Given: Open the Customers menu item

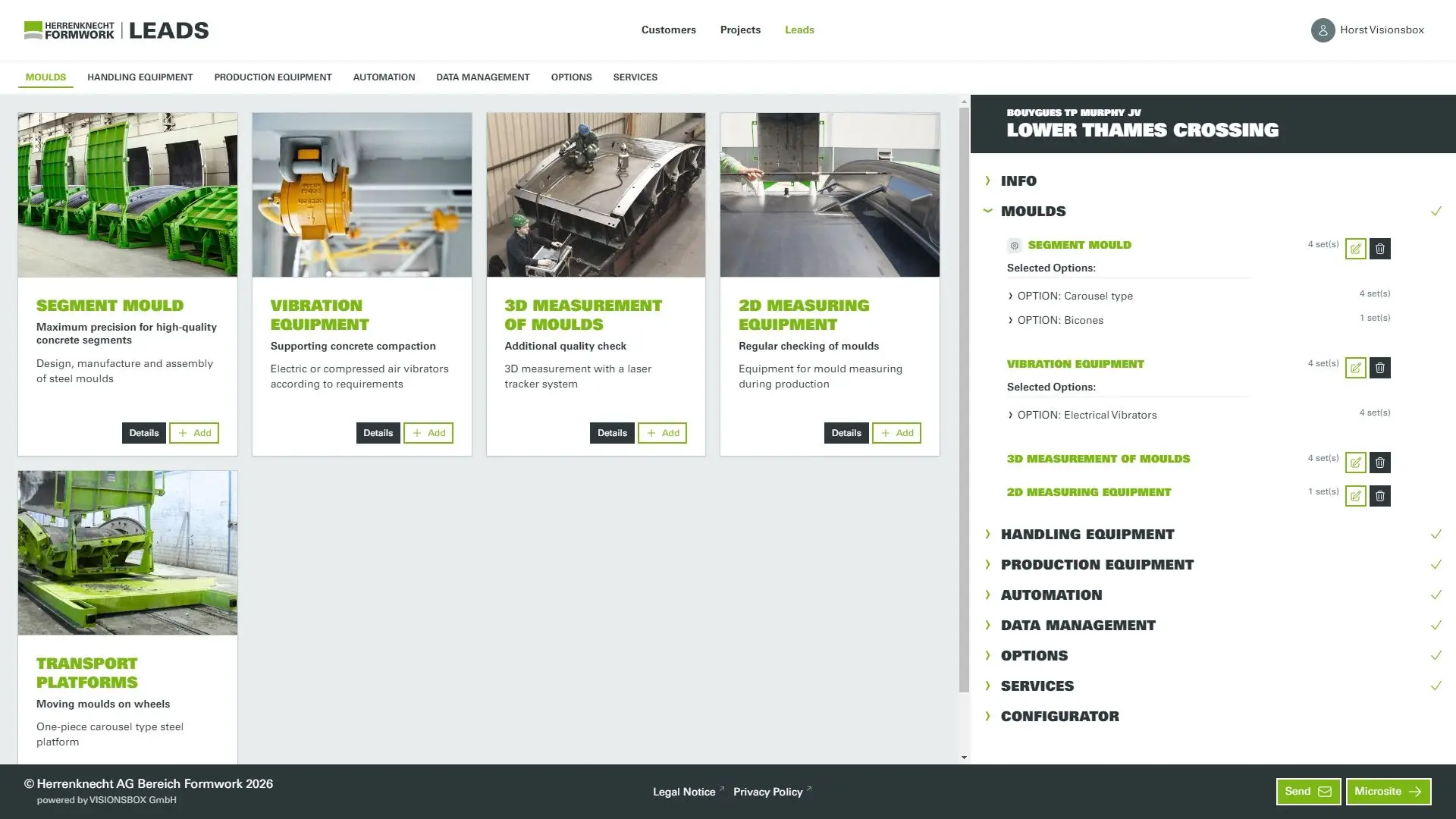Looking at the screenshot, I should (x=668, y=30).
